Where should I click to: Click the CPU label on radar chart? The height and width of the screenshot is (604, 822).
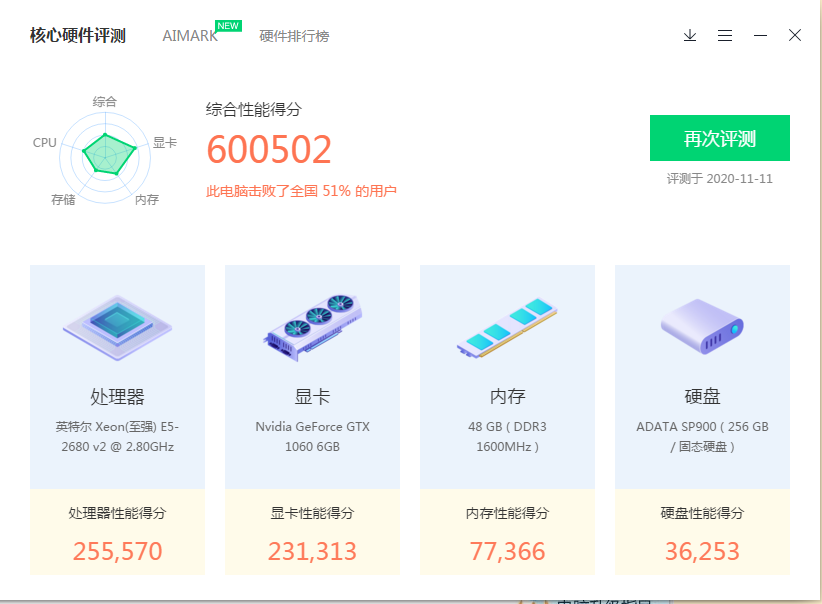pyautogui.click(x=45, y=143)
